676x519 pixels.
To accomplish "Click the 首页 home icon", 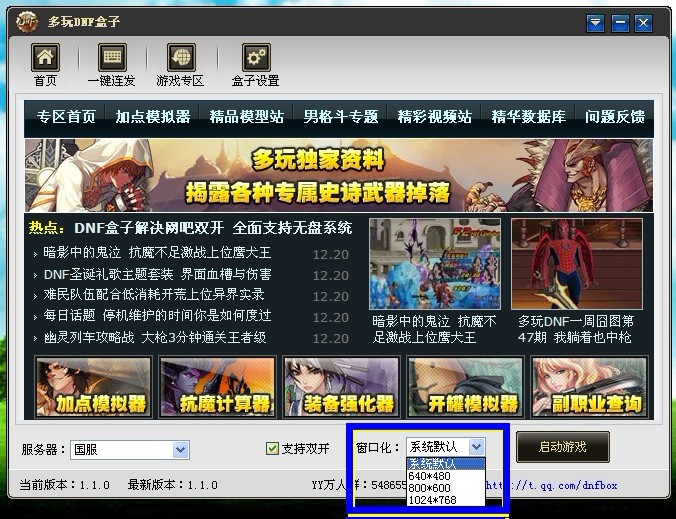I will click(45, 58).
